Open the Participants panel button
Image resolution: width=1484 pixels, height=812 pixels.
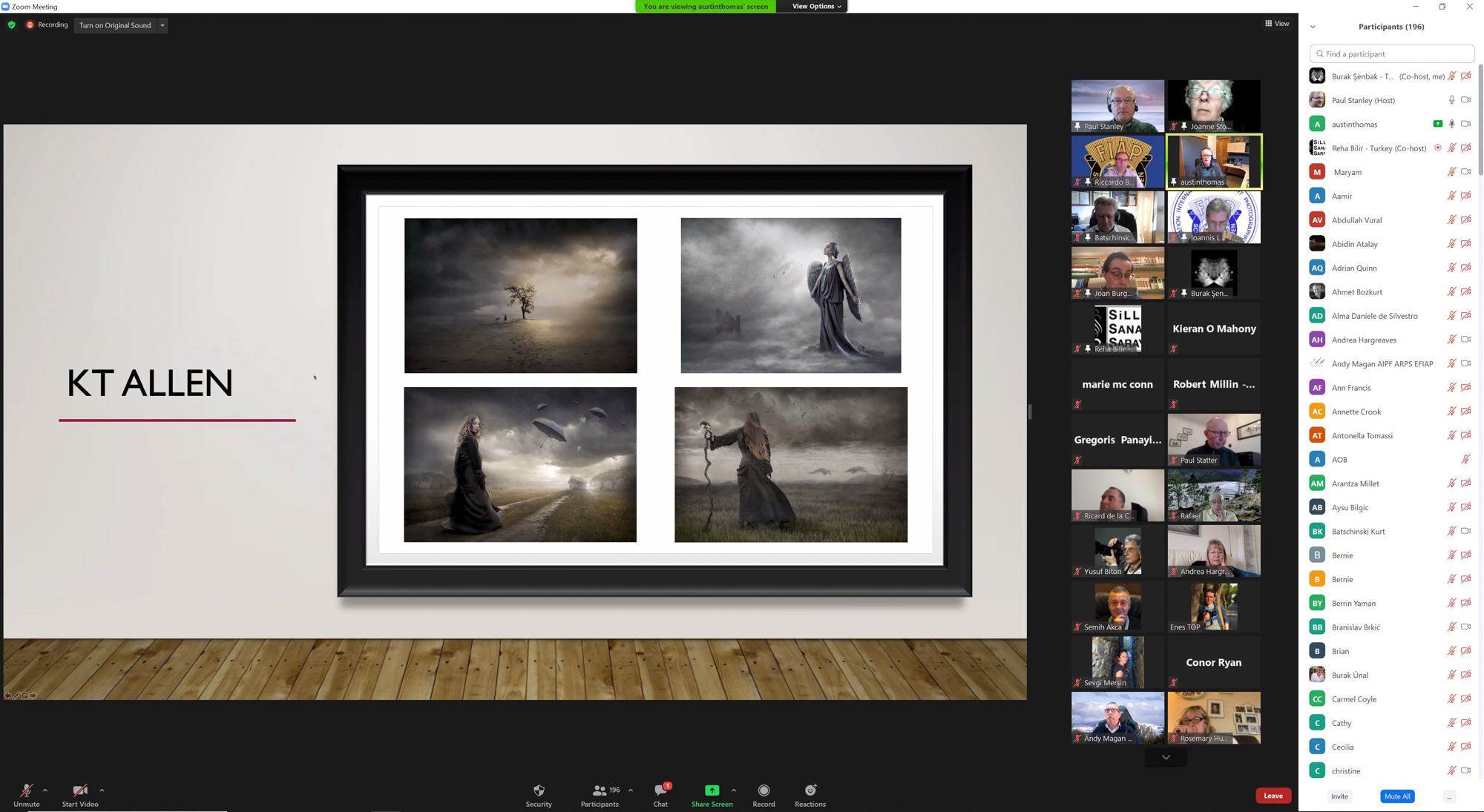(x=600, y=795)
